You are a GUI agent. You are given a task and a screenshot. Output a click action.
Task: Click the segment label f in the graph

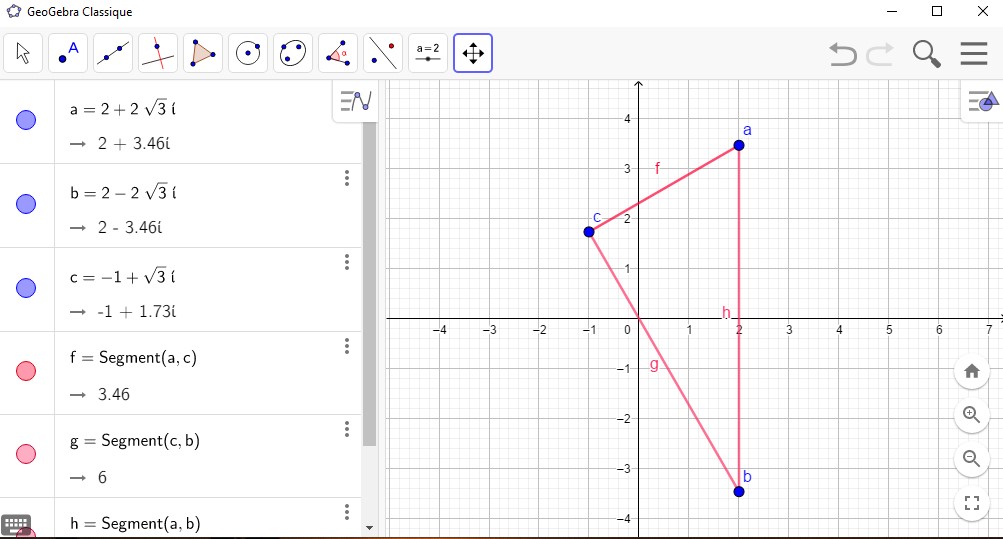pos(657,168)
